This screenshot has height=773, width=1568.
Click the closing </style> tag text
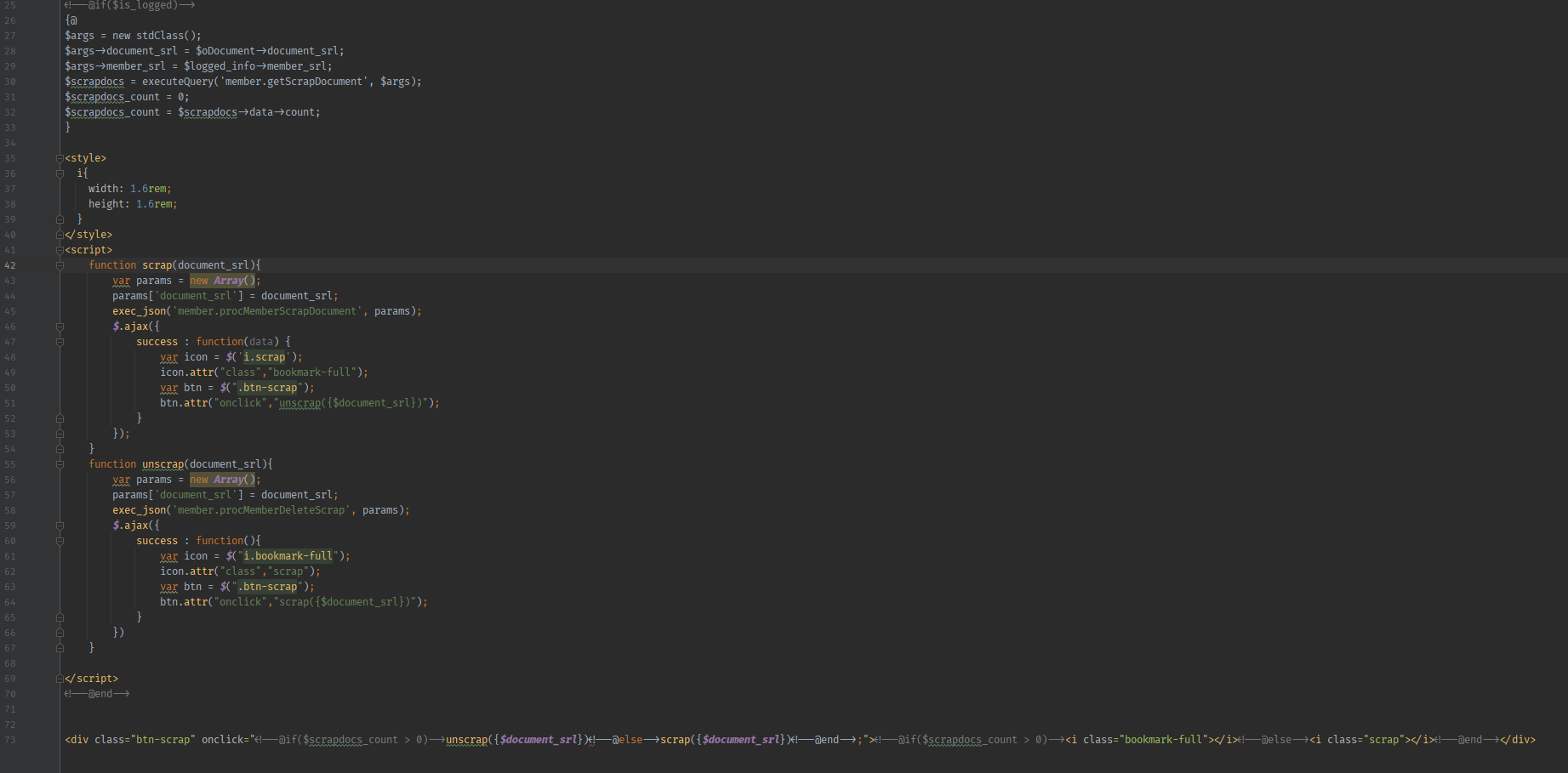(88, 235)
